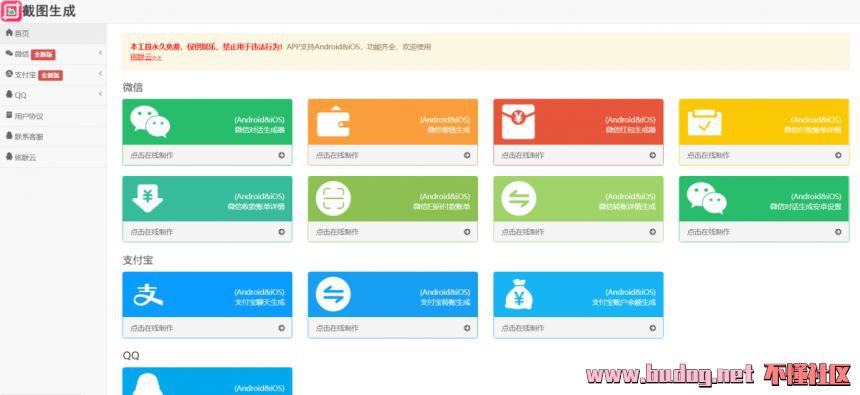Click the arrow circle icon under 微信转账详情生成
Screen dimensions: 860x395
[653, 232]
